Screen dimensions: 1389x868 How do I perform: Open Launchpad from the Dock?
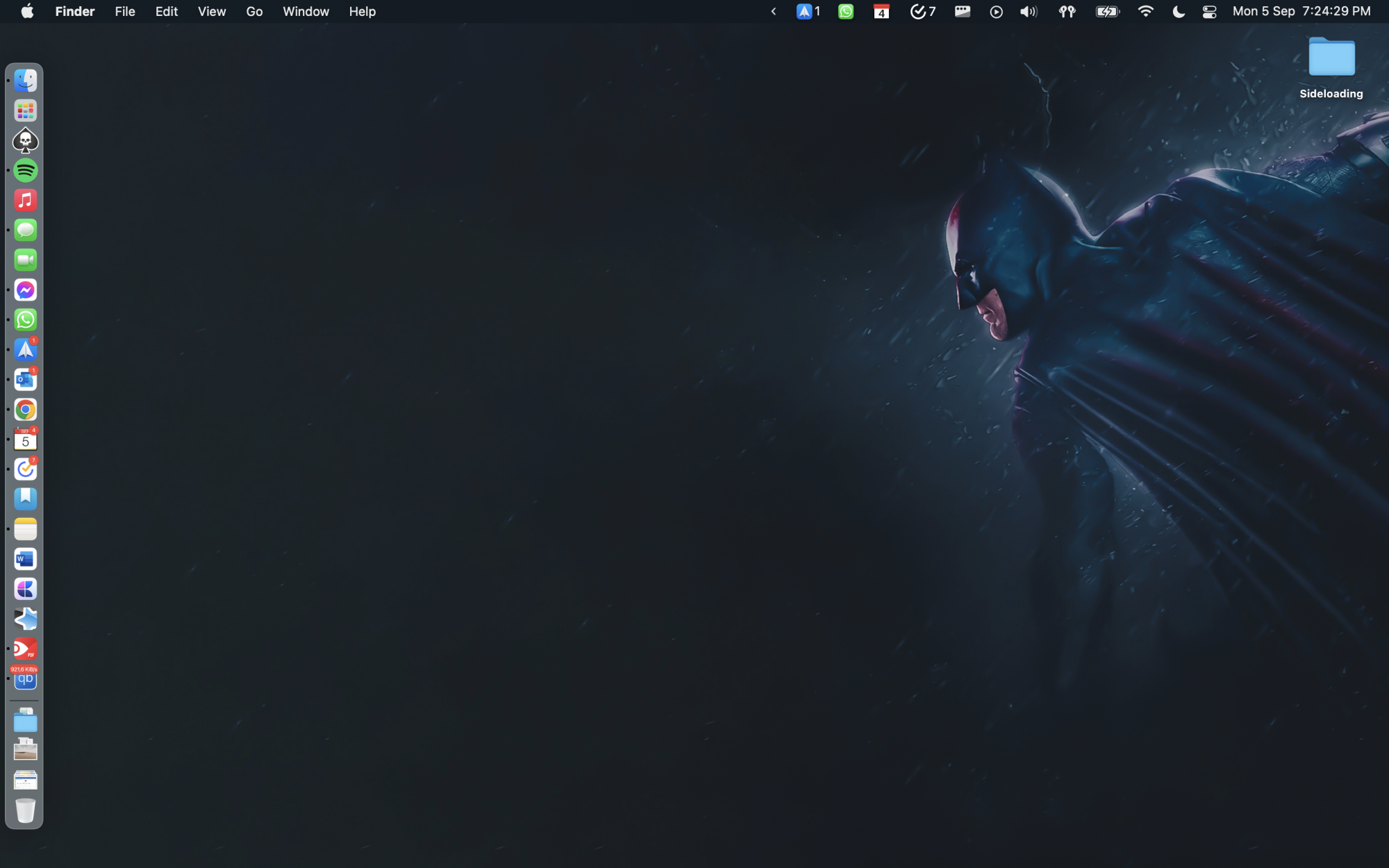[x=25, y=110]
